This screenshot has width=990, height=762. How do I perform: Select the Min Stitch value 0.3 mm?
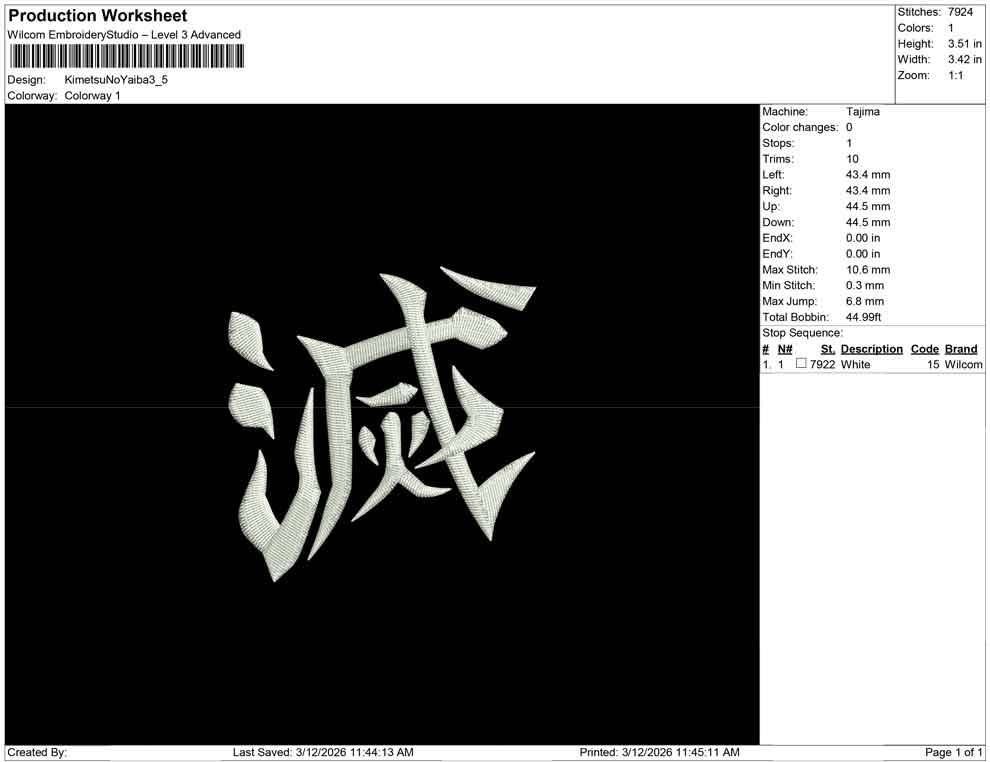click(865, 285)
